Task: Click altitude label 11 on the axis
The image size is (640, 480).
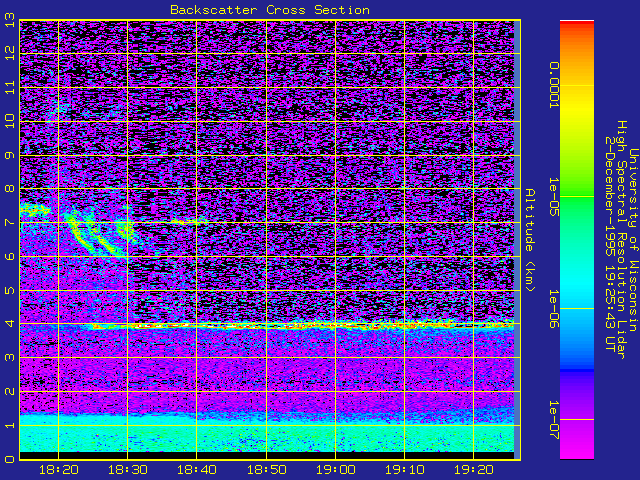Action: (x=10, y=87)
